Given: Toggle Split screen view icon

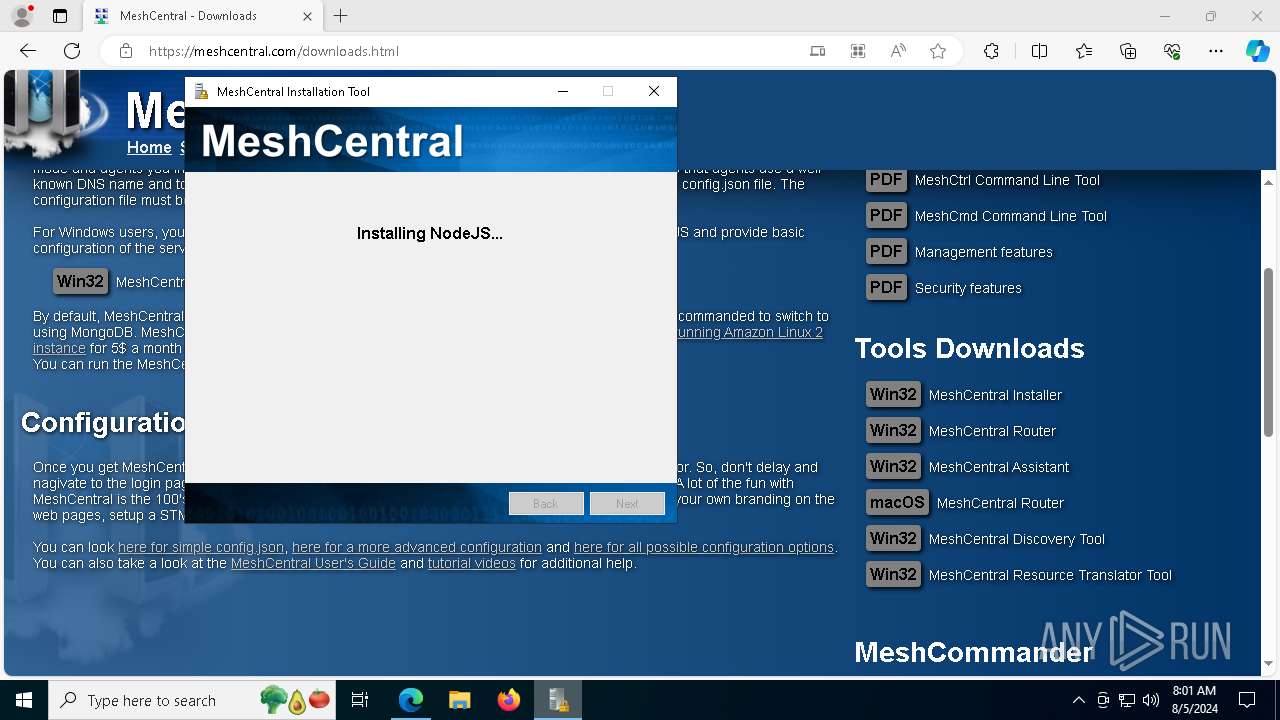Looking at the screenshot, I should (1039, 51).
